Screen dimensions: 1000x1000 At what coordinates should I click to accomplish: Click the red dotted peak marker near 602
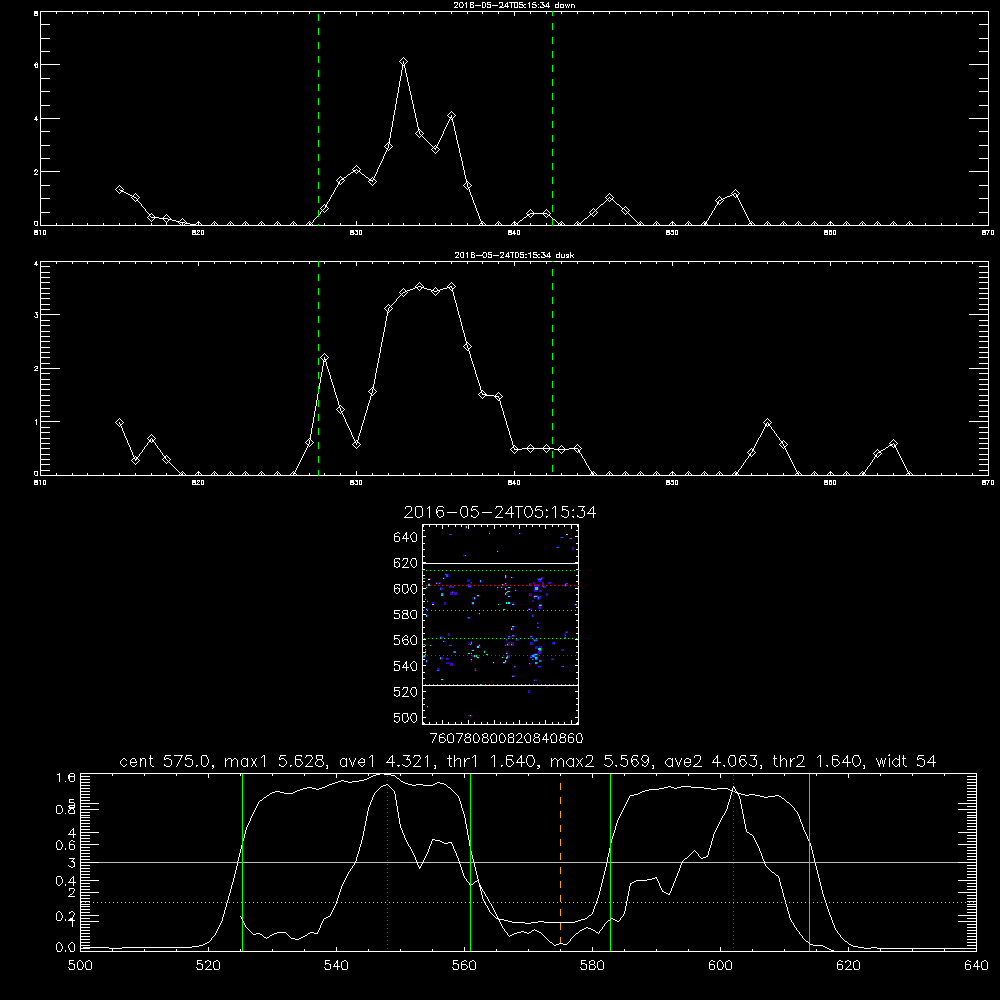coord(733,861)
